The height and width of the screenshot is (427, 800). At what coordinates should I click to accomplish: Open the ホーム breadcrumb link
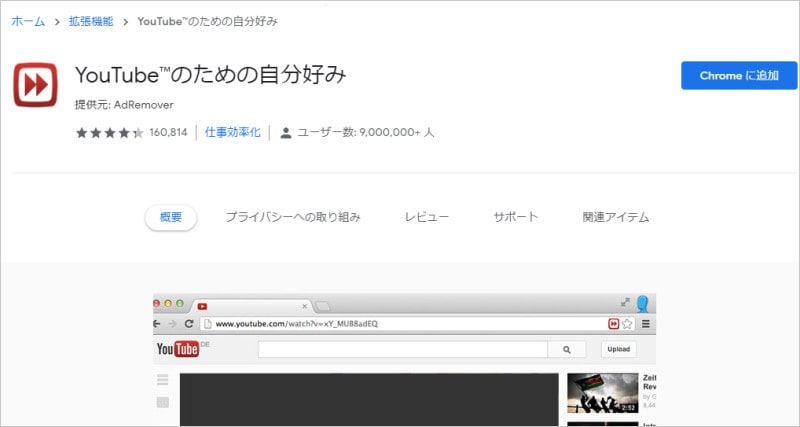coord(28,21)
